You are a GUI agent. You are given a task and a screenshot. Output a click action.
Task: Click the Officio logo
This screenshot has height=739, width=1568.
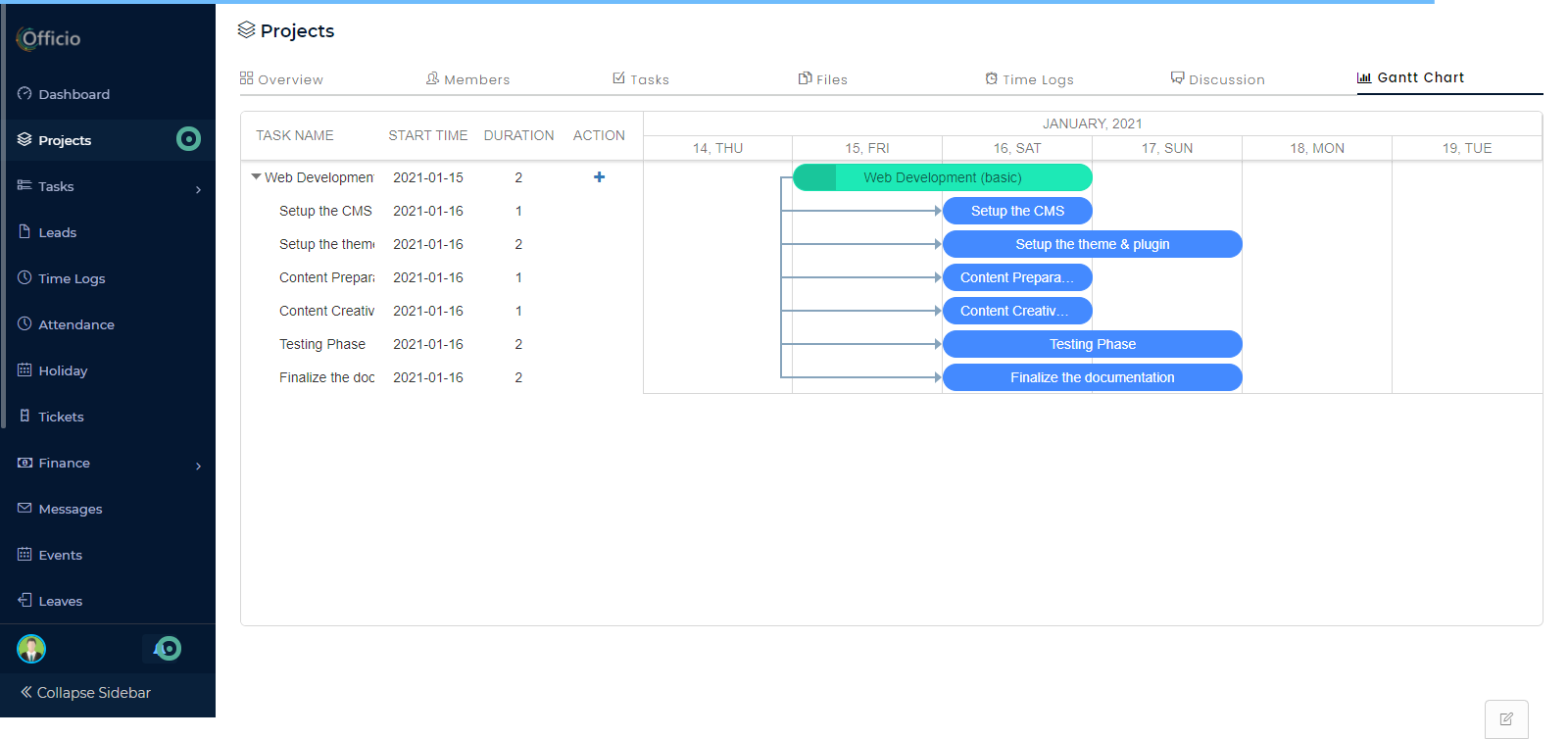tap(48, 38)
